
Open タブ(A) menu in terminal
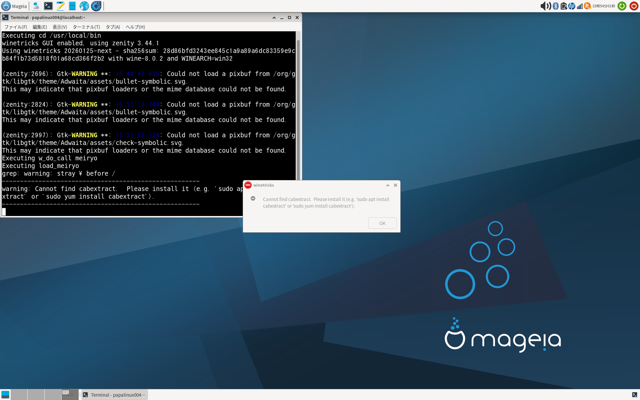click(x=113, y=27)
